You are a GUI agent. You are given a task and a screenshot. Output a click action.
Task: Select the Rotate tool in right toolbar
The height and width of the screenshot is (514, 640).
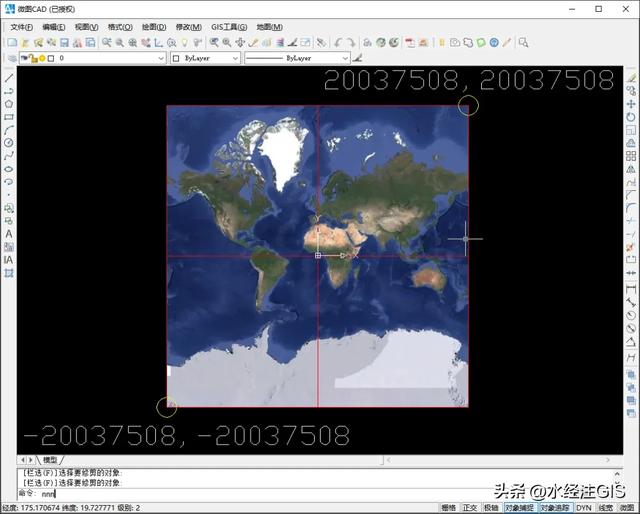[631, 117]
